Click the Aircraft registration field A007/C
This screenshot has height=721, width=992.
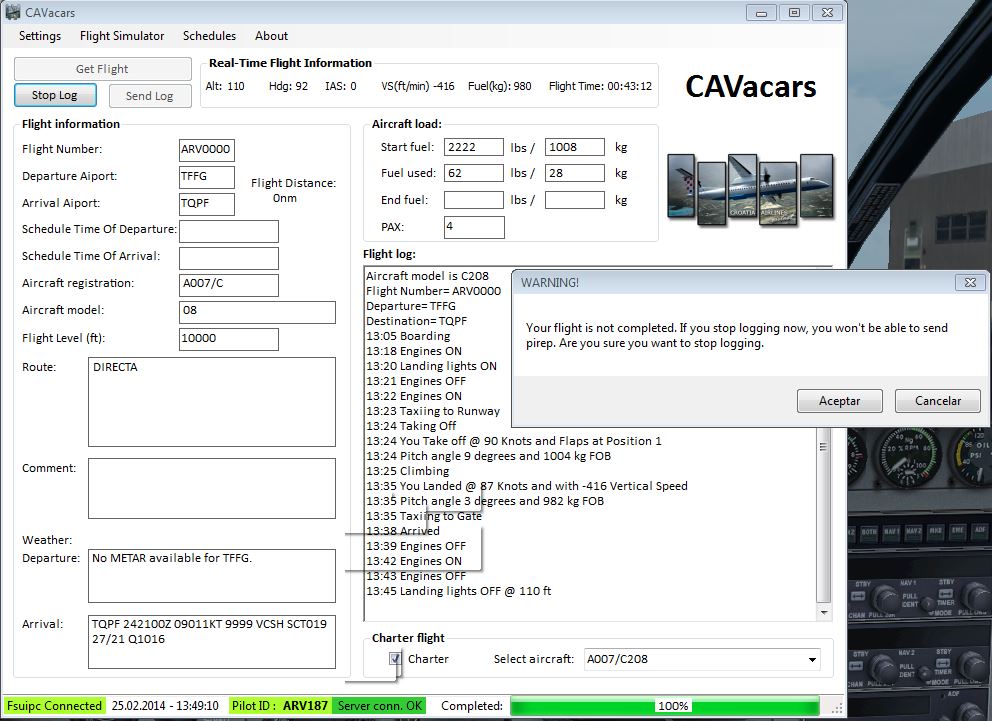tap(229, 285)
